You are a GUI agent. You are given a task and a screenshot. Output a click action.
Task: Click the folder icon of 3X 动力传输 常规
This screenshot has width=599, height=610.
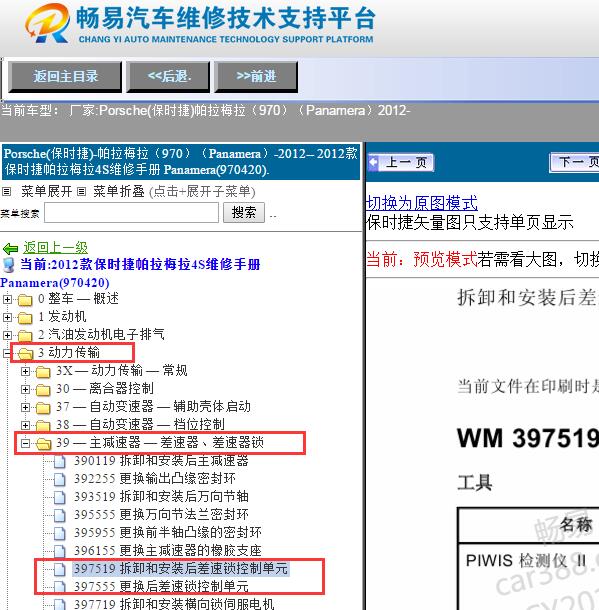click(43, 372)
